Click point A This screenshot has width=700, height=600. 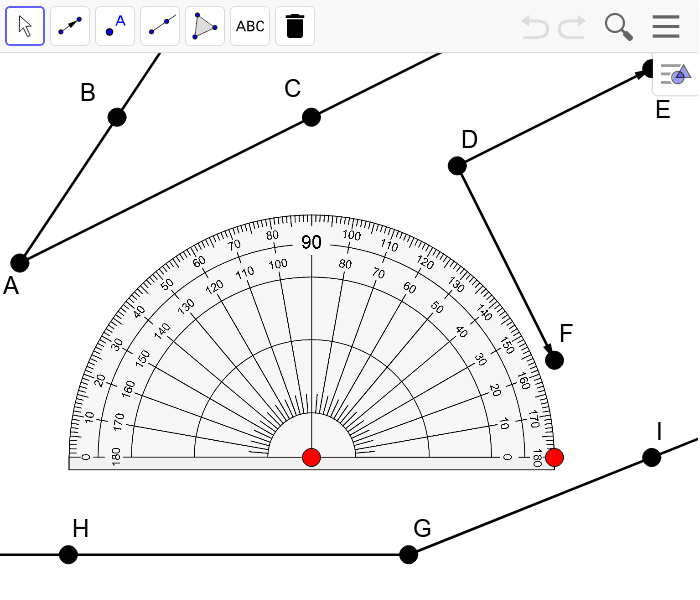(20, 263)
